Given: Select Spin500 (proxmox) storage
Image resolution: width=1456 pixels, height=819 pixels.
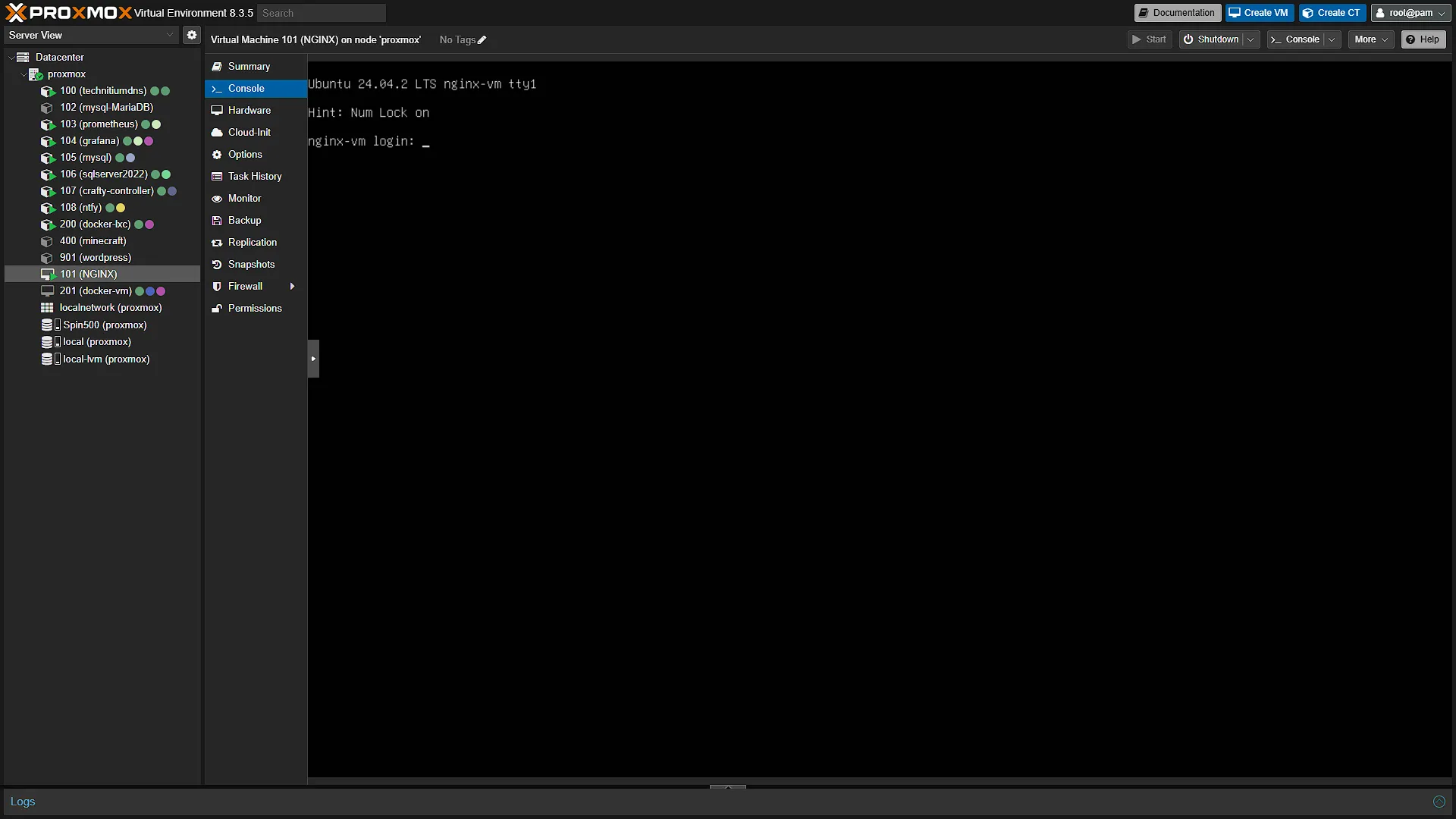Looking at the screenshot, I should [x=103, y=325].
